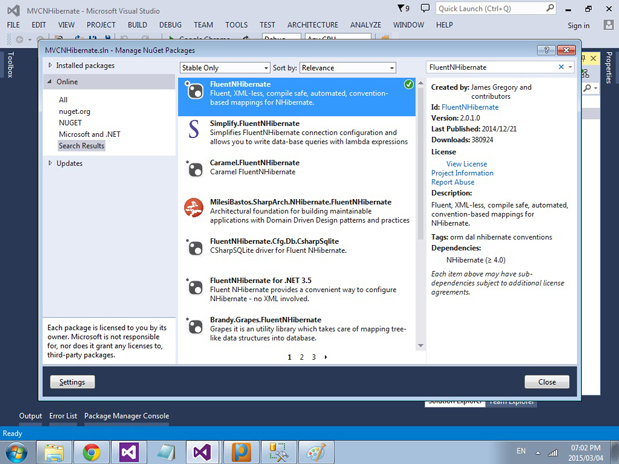Open the Package Manager Console tab
Screen dimensions: 619x464
(126, 416)
